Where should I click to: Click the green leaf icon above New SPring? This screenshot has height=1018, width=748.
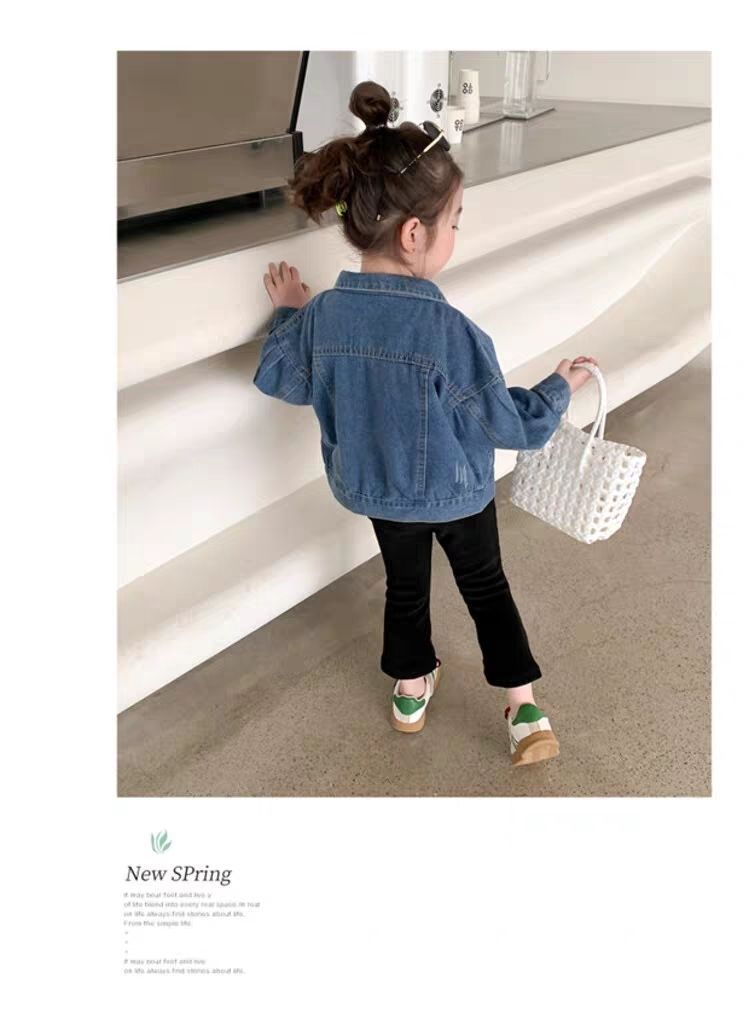[161, 842]
